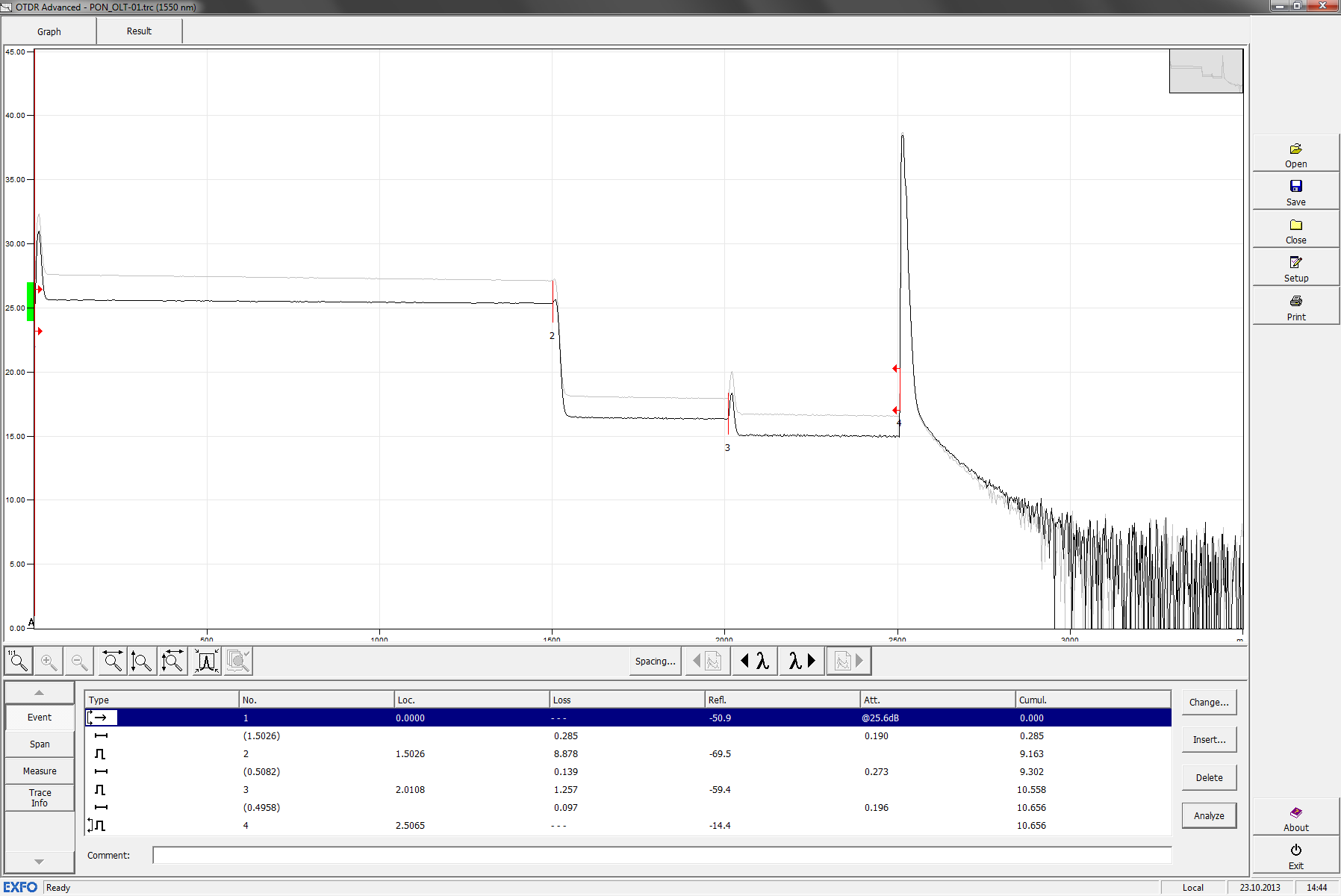
Task: Click reflectance value -14.4
Action: (720, 826)
